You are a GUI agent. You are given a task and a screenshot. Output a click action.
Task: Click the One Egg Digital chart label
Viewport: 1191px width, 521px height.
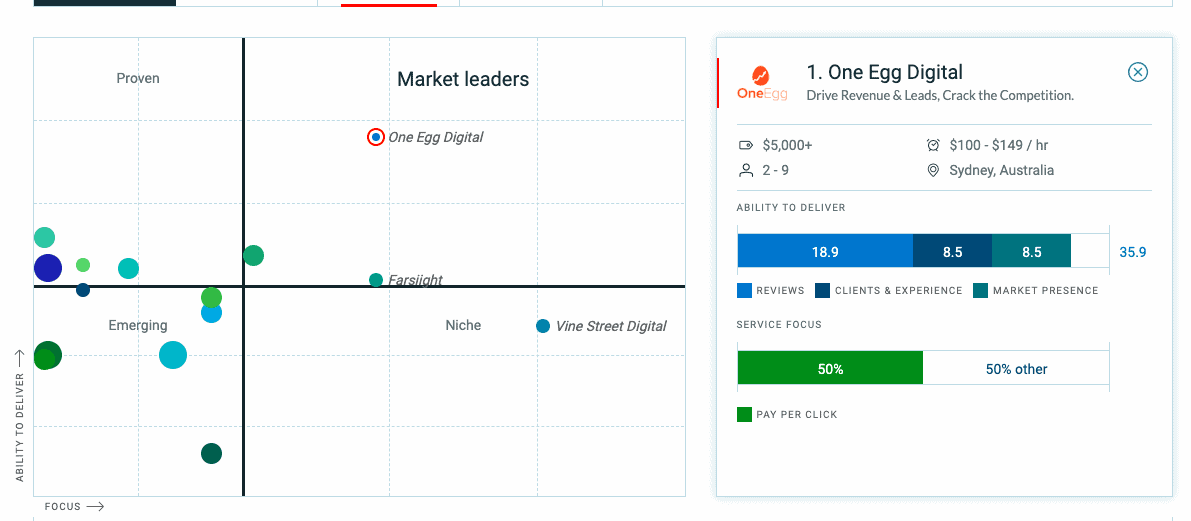pos(435,137)
